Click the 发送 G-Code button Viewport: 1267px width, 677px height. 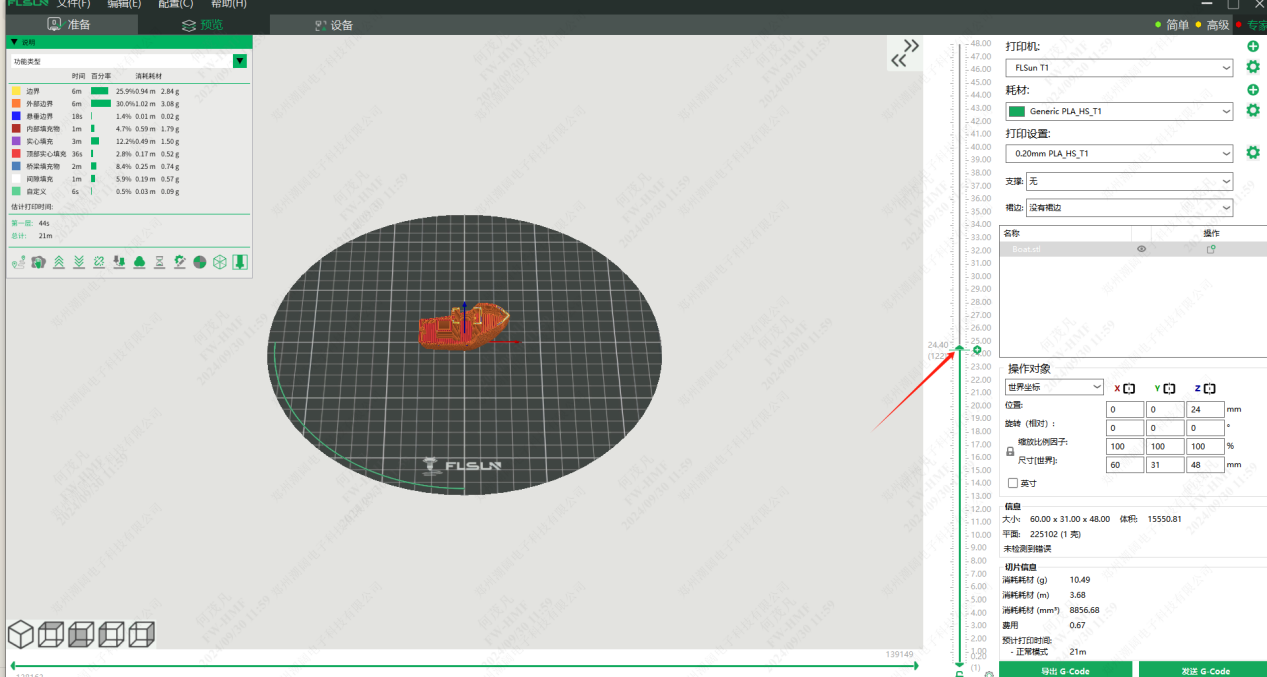coord(1204,670)
